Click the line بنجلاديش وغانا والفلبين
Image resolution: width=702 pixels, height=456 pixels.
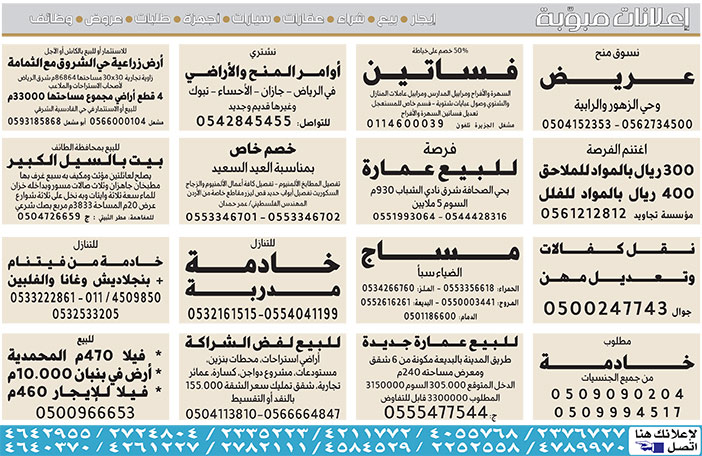click(78, 281)
